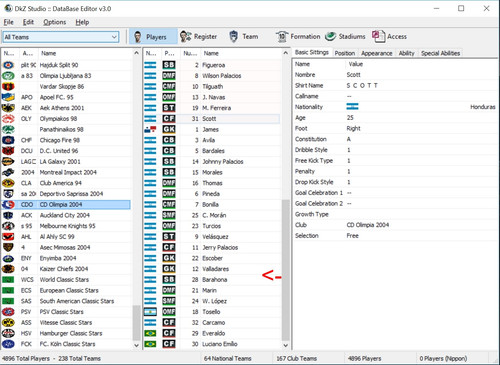Select the Montreal Impact 2004 team row
Image resolution: width=500 pixels, height=365 pixels.
click(66, 172)
